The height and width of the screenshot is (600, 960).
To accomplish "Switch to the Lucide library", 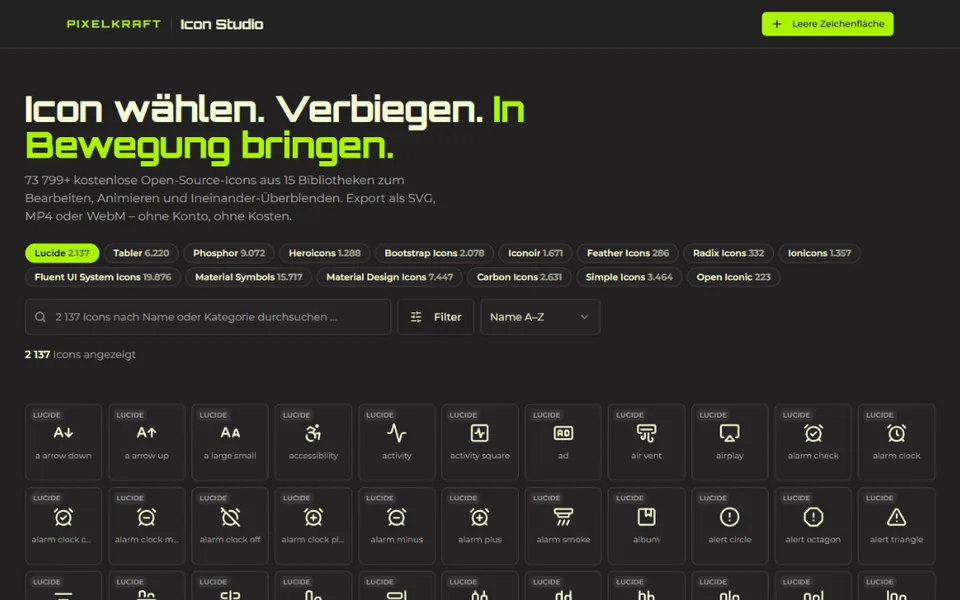I will (62, 253).
